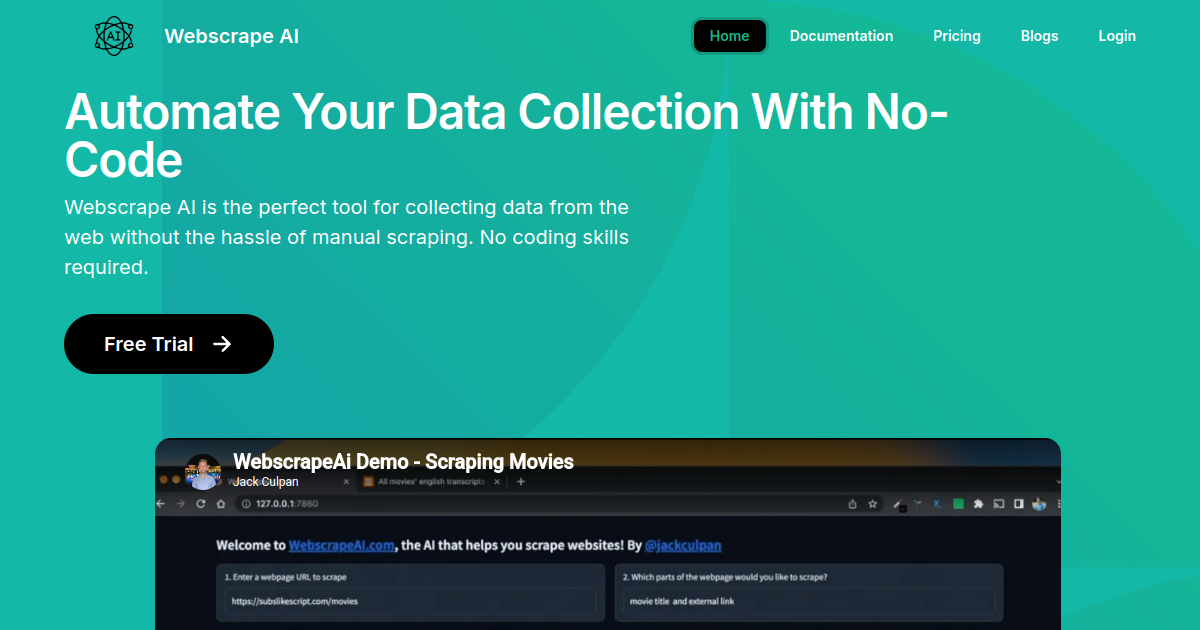Click the reload icon in the demo browser
Image resolution: width=1200 pixels, height=630 pixels.
pyautogui.click(x=201, y=504)
